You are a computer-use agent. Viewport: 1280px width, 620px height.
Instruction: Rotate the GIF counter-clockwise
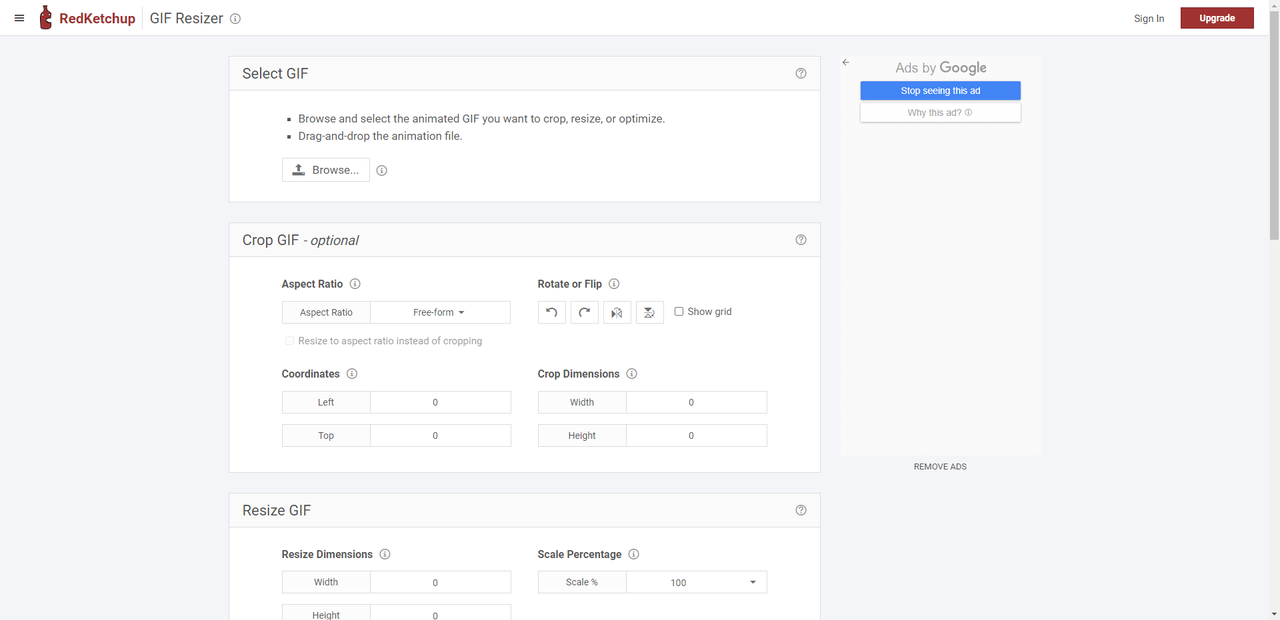tap(551, 312)
